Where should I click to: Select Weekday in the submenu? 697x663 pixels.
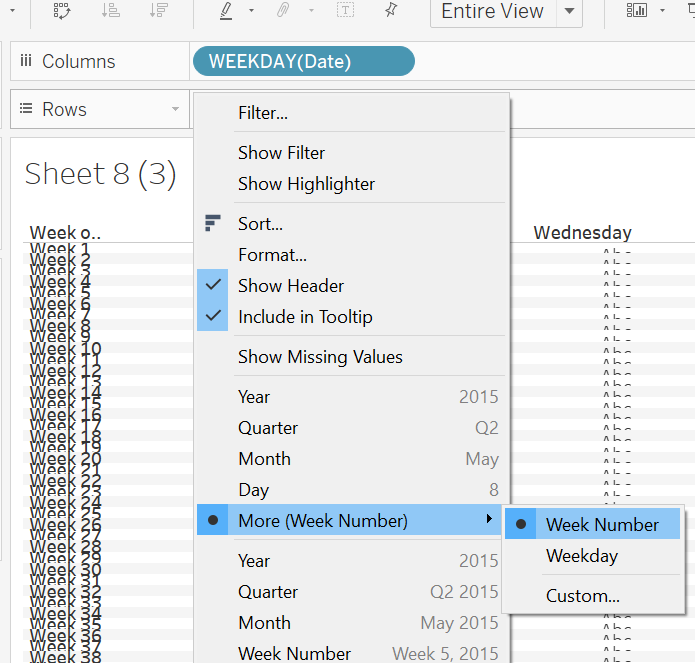tap(582, 556)
